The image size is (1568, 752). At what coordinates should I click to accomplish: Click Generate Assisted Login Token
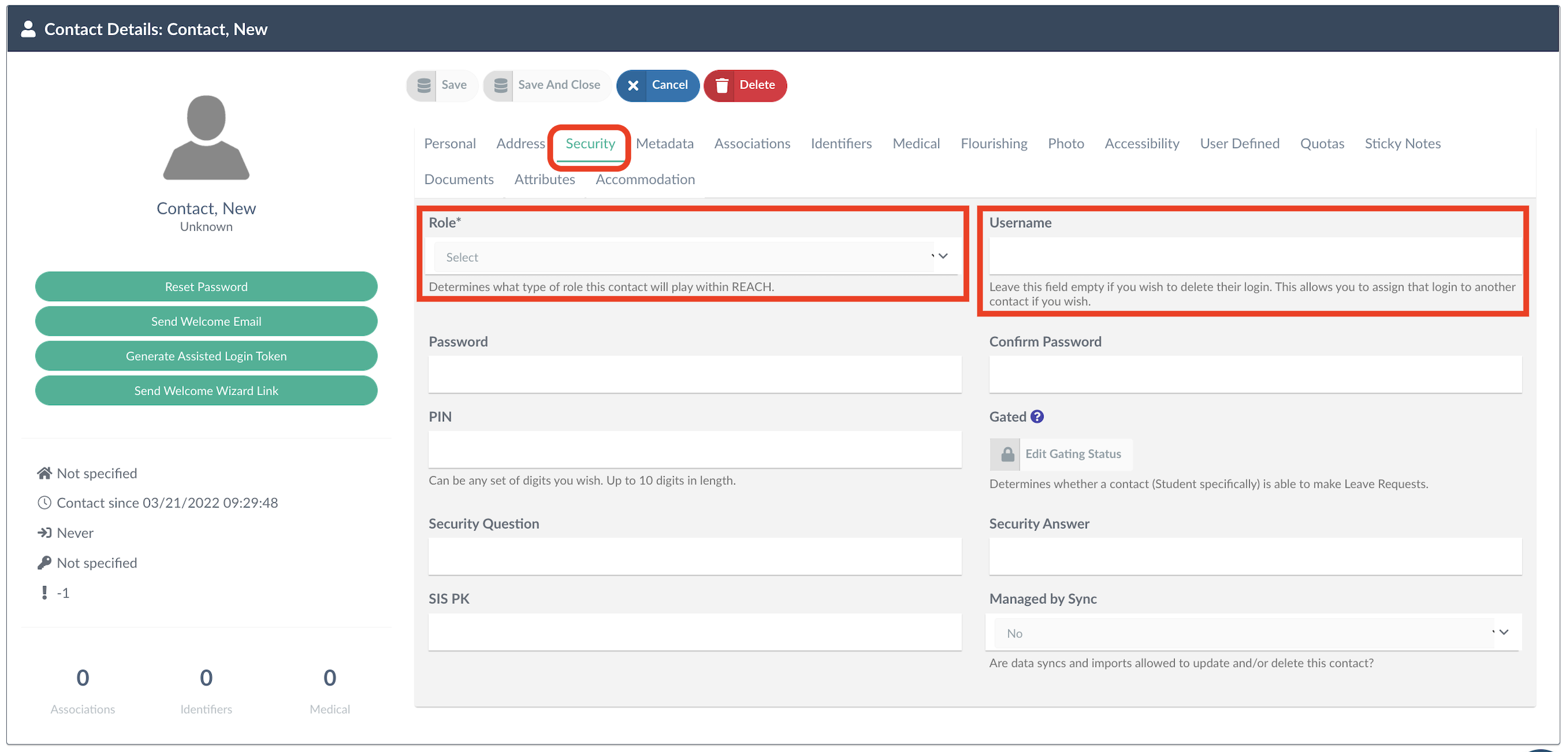(206, 356)
